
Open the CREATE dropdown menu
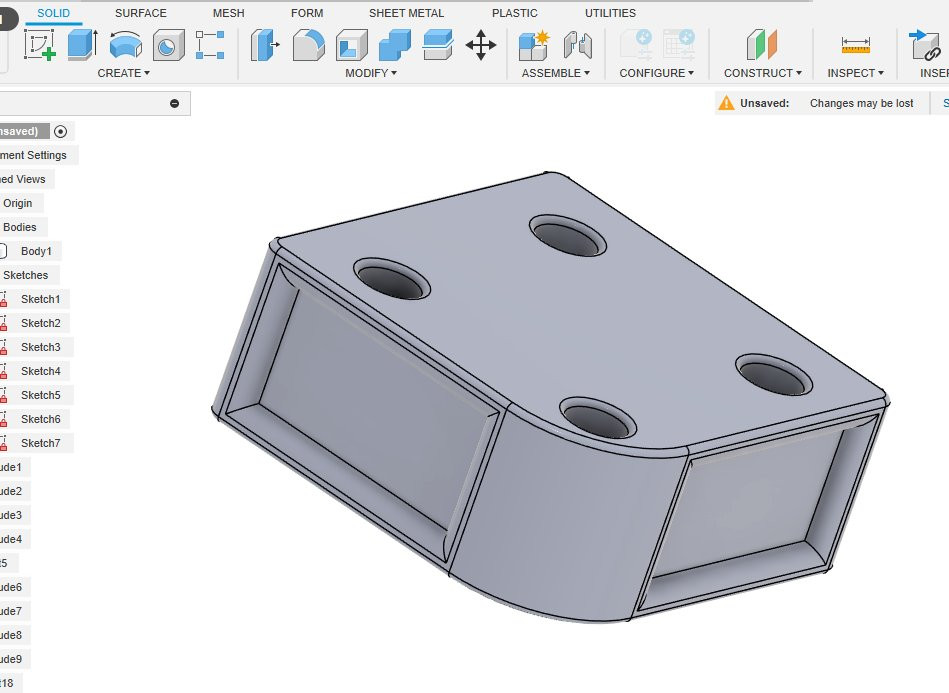coord(123,73)
